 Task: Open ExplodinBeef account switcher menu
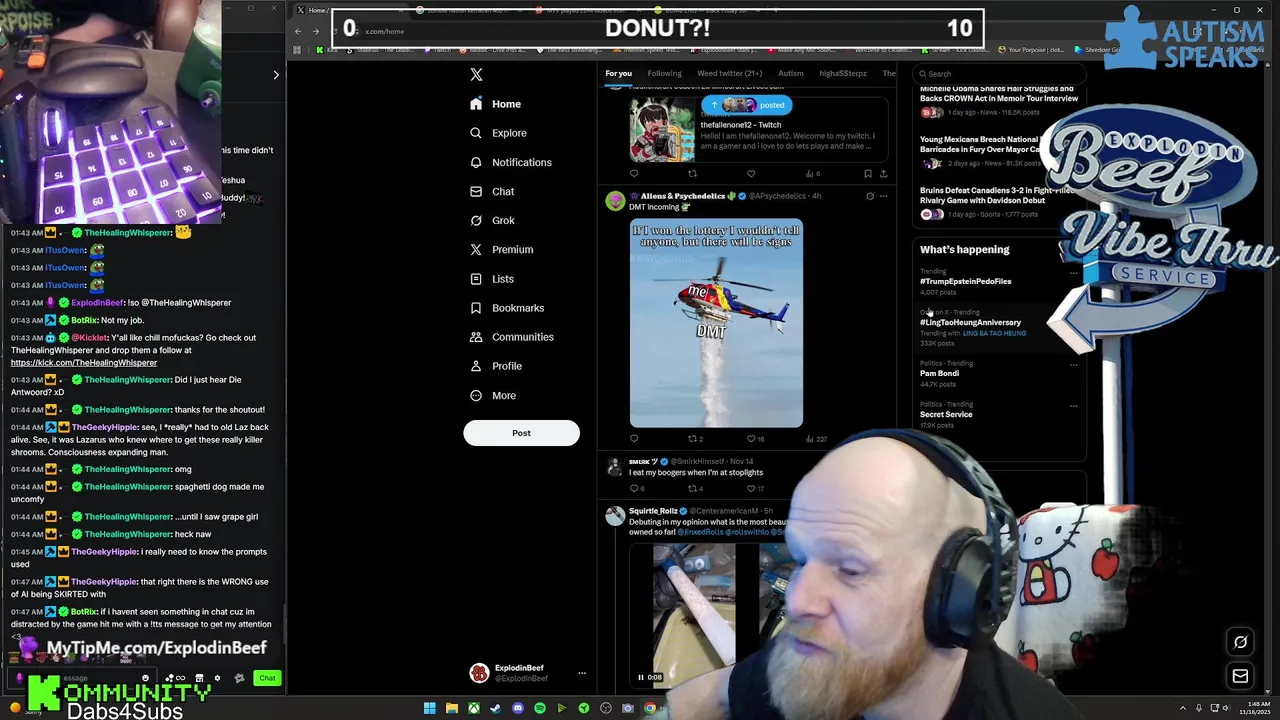point(527,673)
